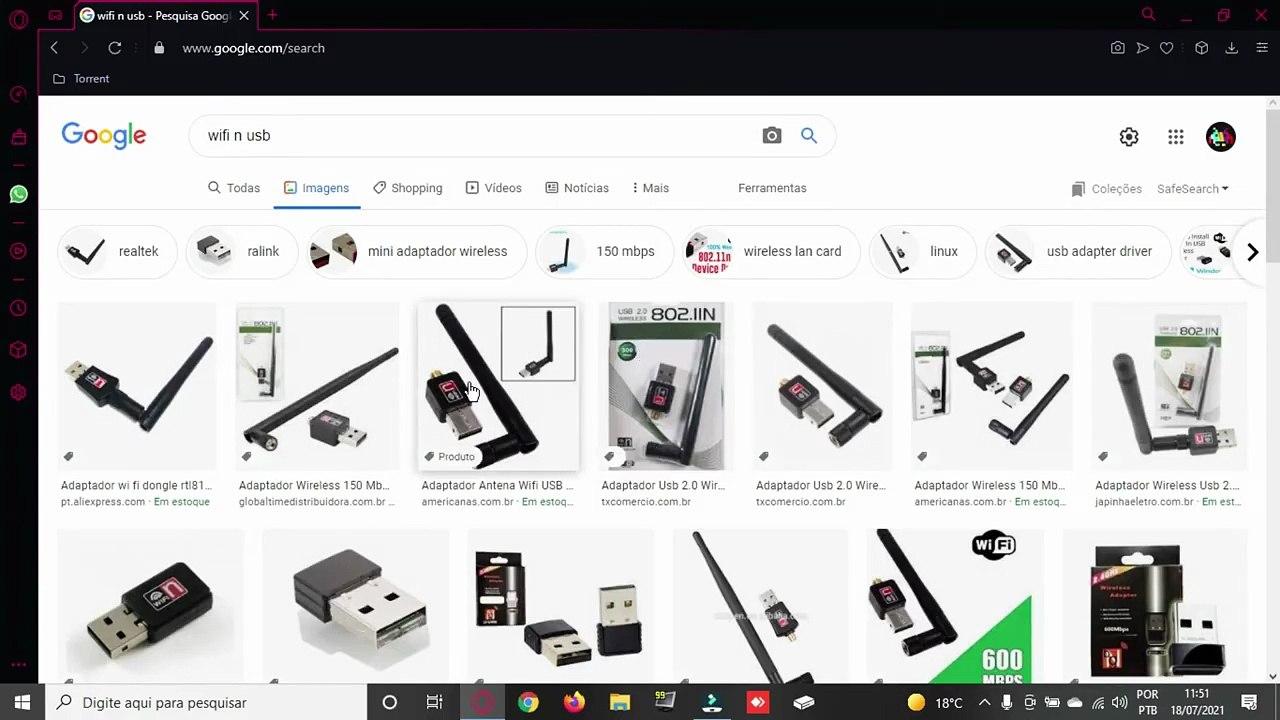Screen dimensions: 1280x720
Task: Open Coleções collections link
Action: tap(1106, 189)
